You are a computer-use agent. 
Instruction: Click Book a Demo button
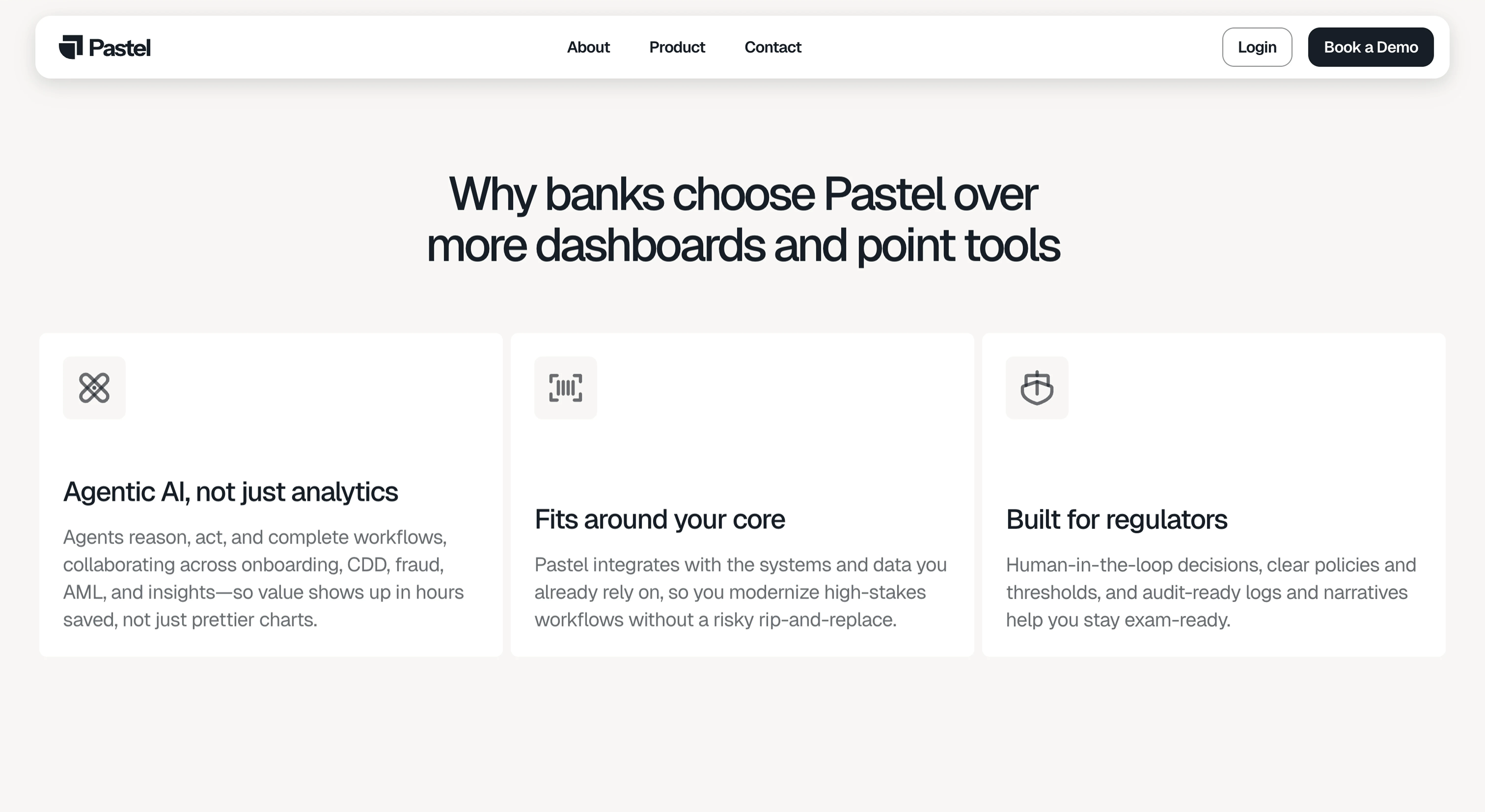coord(1370,47)
